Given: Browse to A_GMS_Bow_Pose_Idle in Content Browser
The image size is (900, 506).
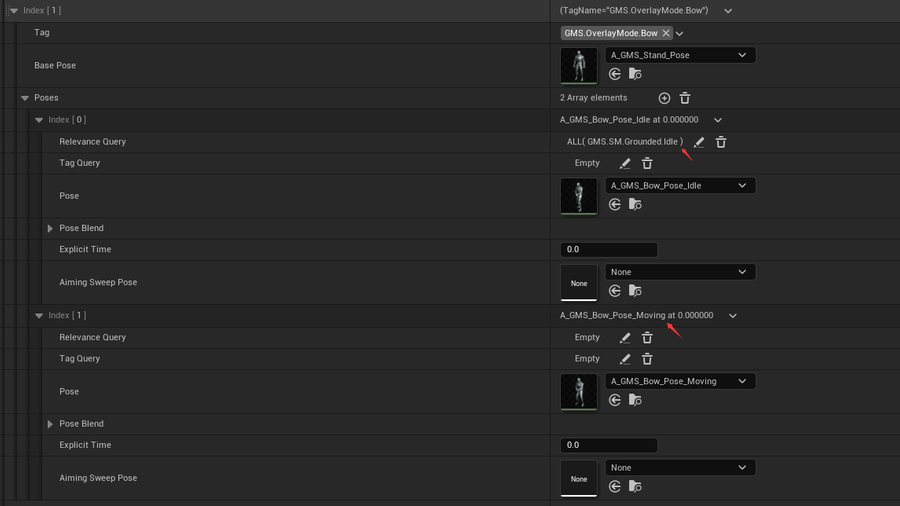Looking at the screenshot, I should click(x=635, y=204).
